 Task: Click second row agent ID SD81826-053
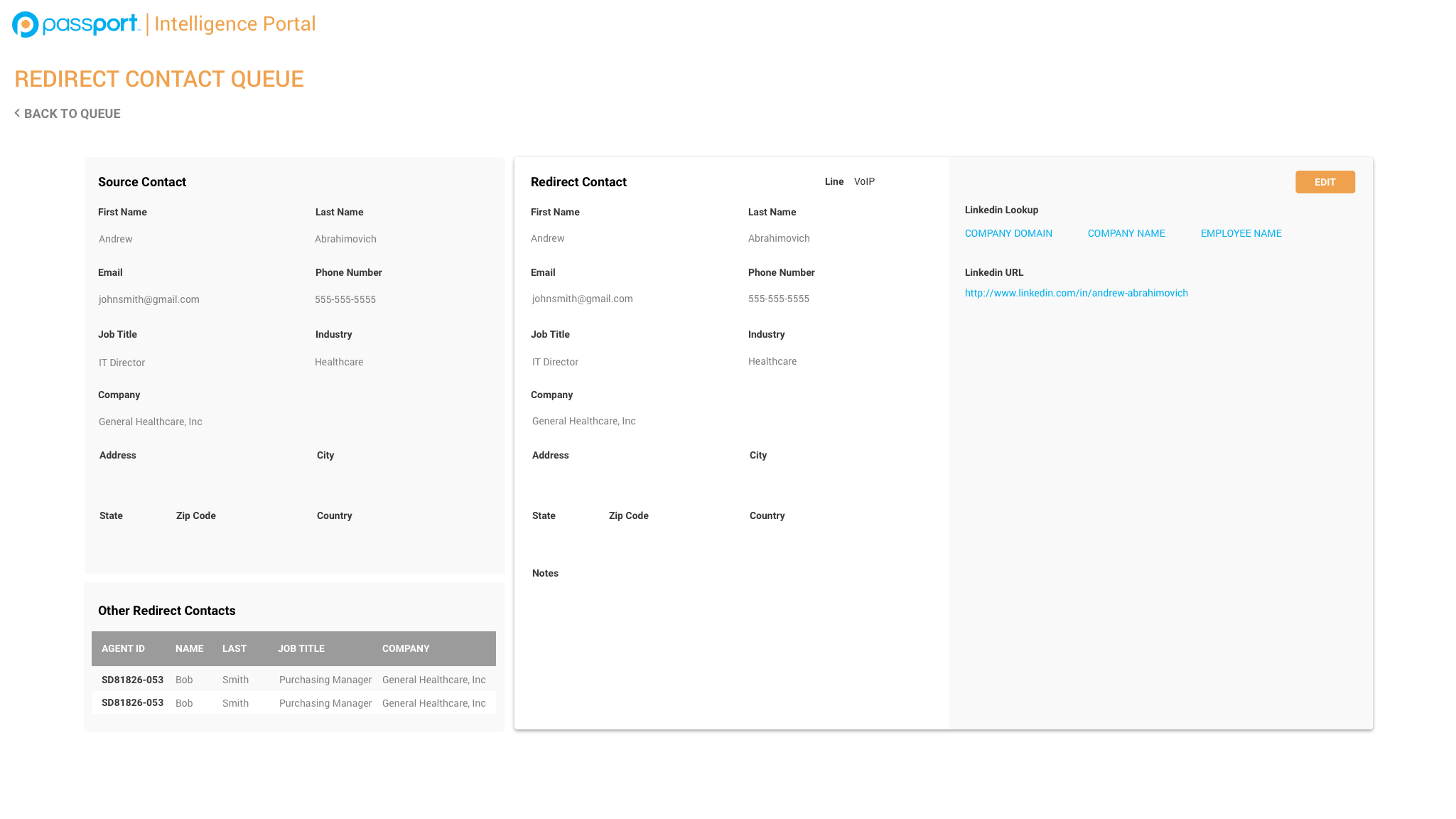[132, 702]
